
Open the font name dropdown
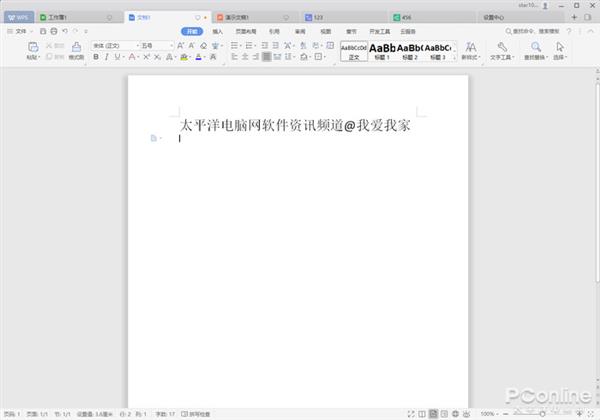click(138, 46)
